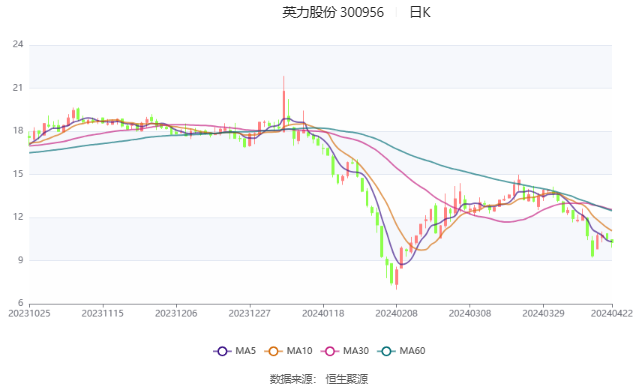Image resolution: width=637 pixels, height=387 pixels.
Task: Click the tallest red candlestick spike near 22
Action: coord(284,104)
